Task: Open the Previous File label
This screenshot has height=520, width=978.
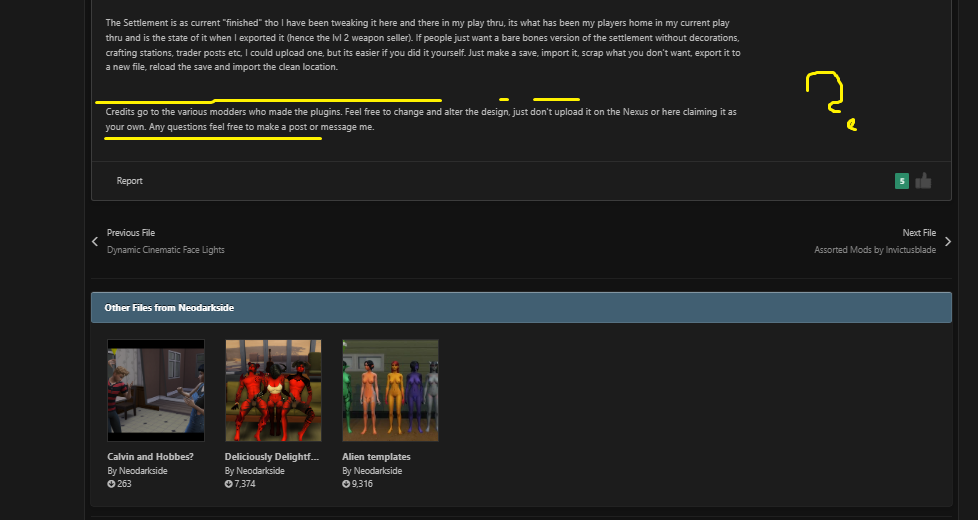Action: pyautogui.click(x=131, y=233)
